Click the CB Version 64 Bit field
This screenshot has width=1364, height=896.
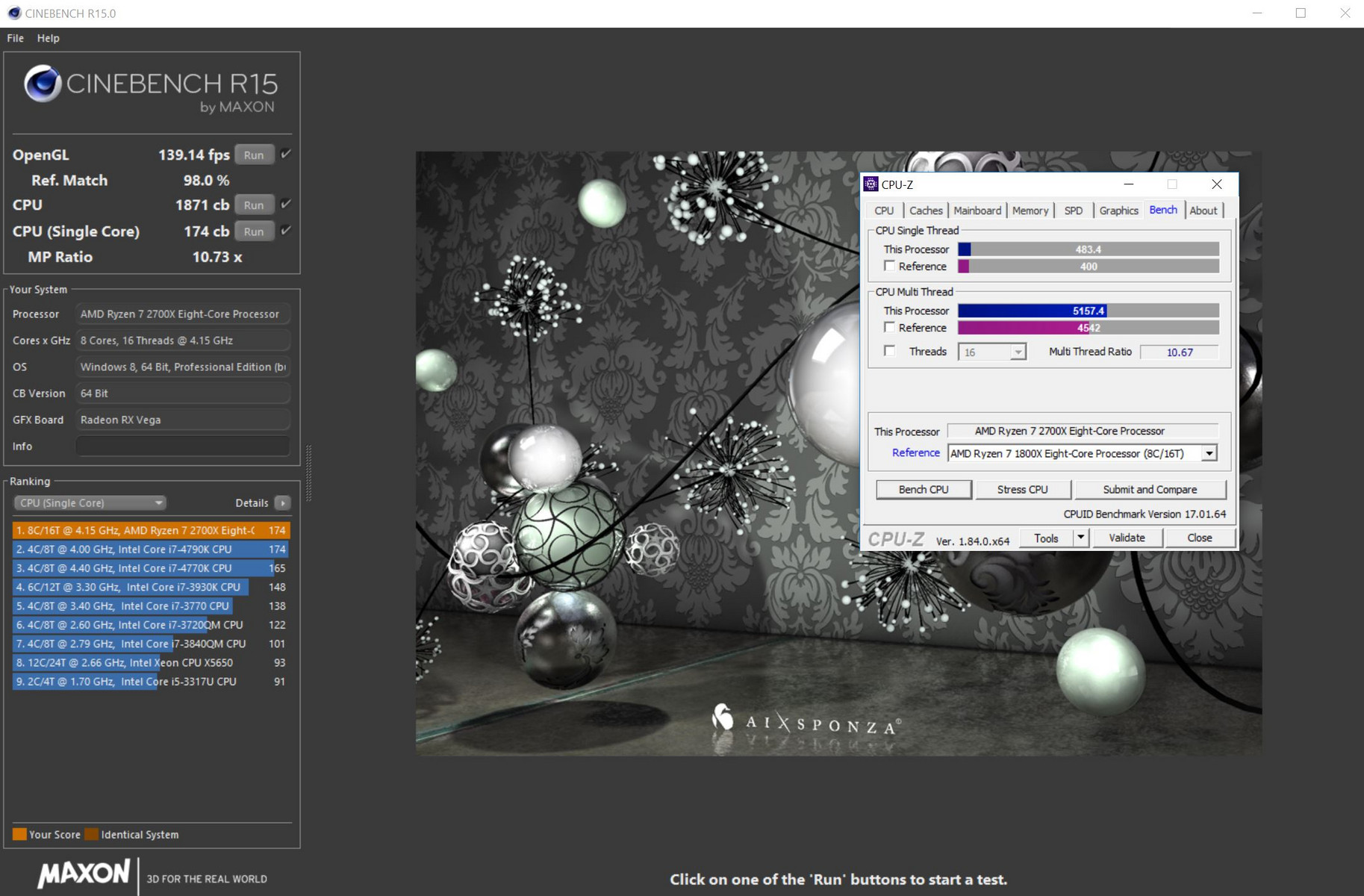(x=183, y=393)
